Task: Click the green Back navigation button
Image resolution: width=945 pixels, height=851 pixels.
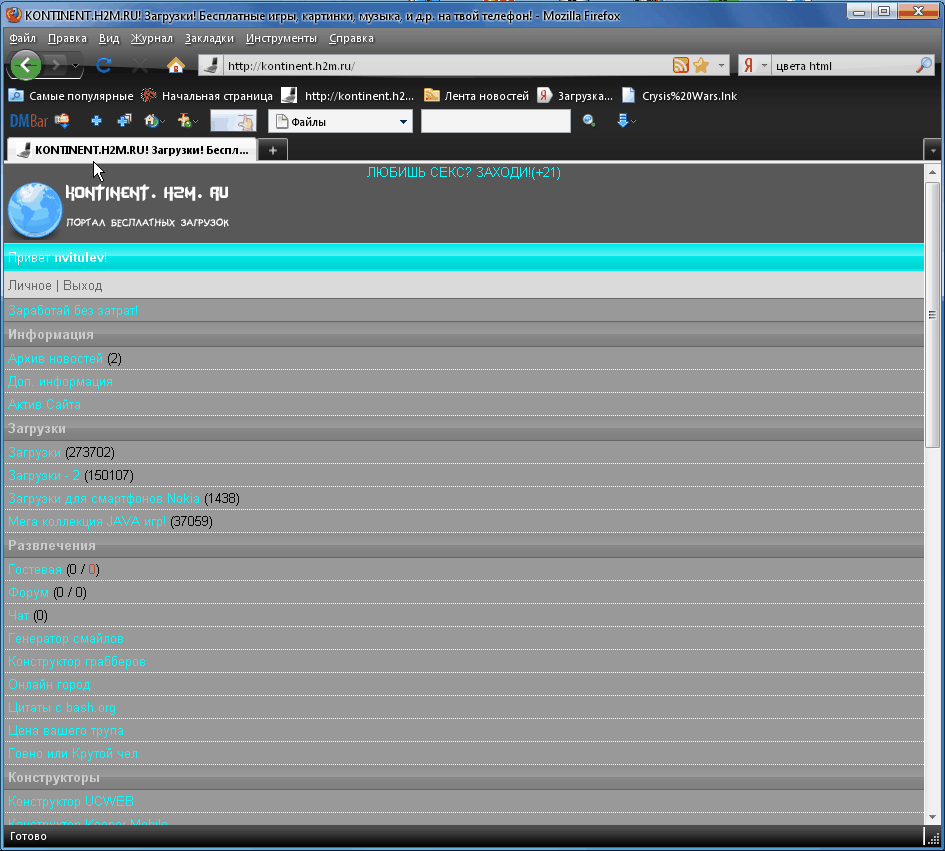Action: (x=26, y=65)
